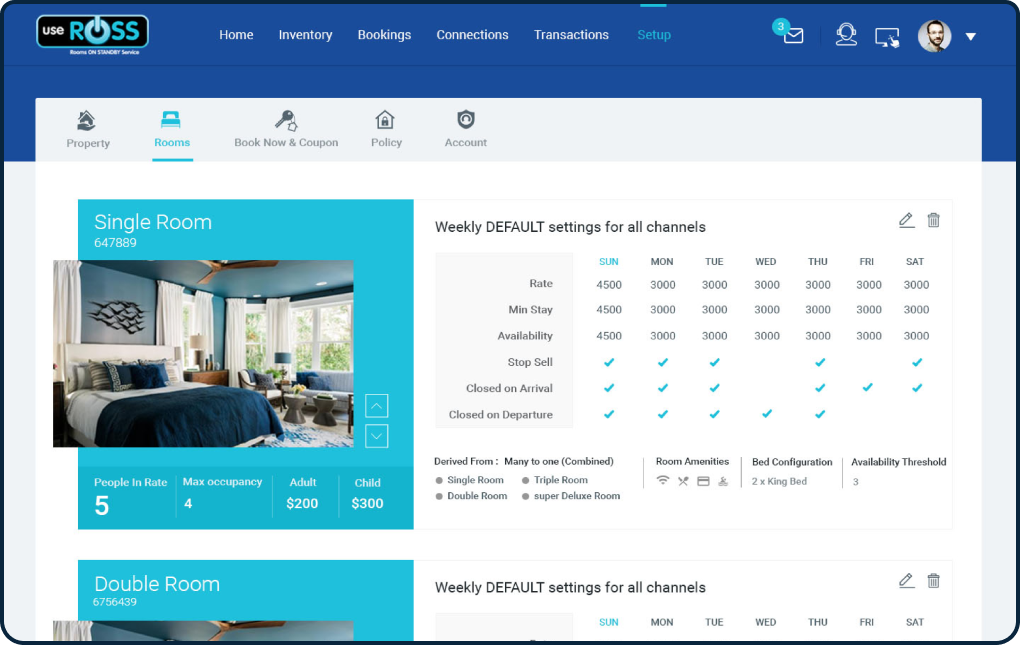The height and width of the screenshot is (645, 1020).
Task: Toggle Single Room Stop Sell for Tuesday
Action: 714,362
